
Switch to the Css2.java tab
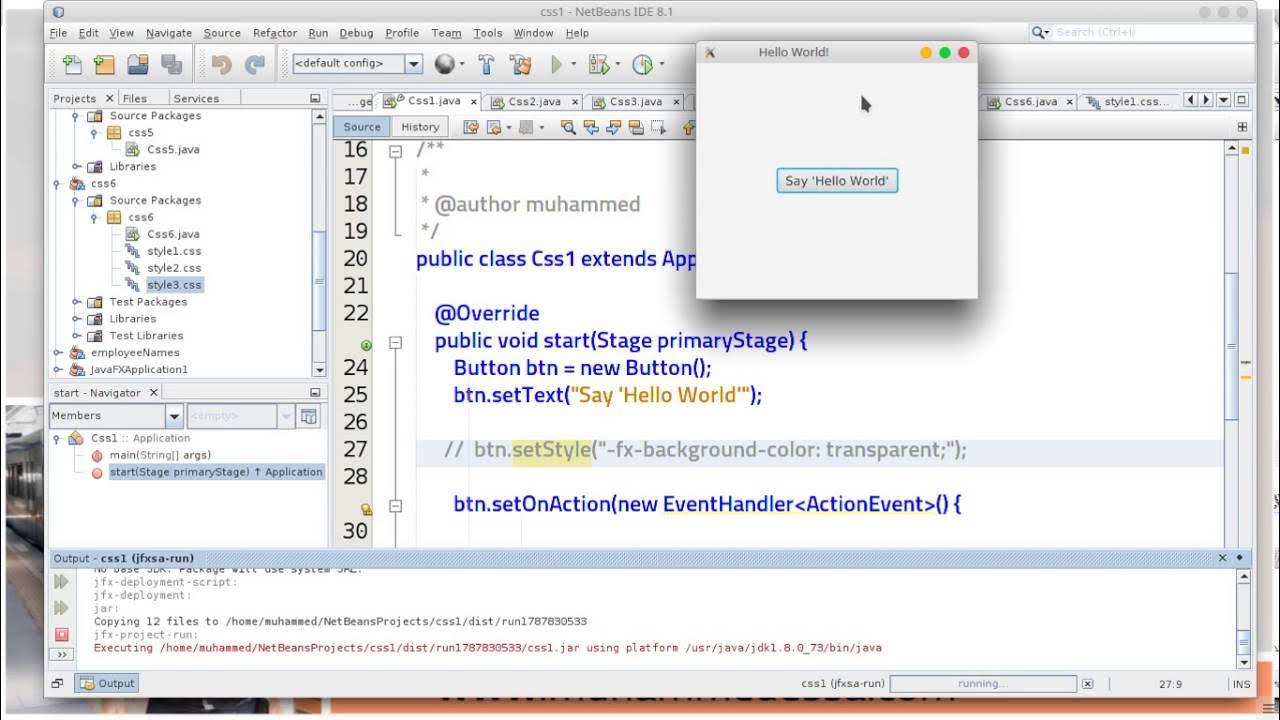(x=534, y=102)
